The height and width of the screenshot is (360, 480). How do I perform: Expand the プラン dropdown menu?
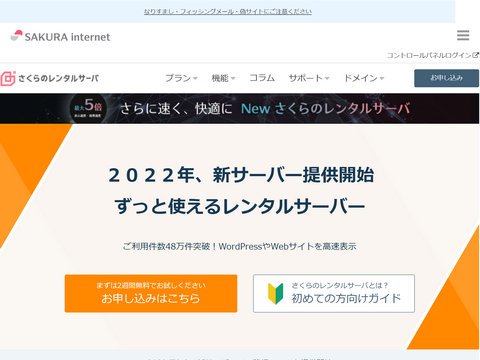181,78
